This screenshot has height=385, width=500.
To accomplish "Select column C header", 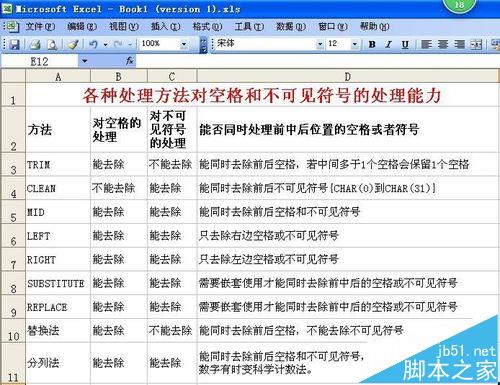I will [172, 77].
